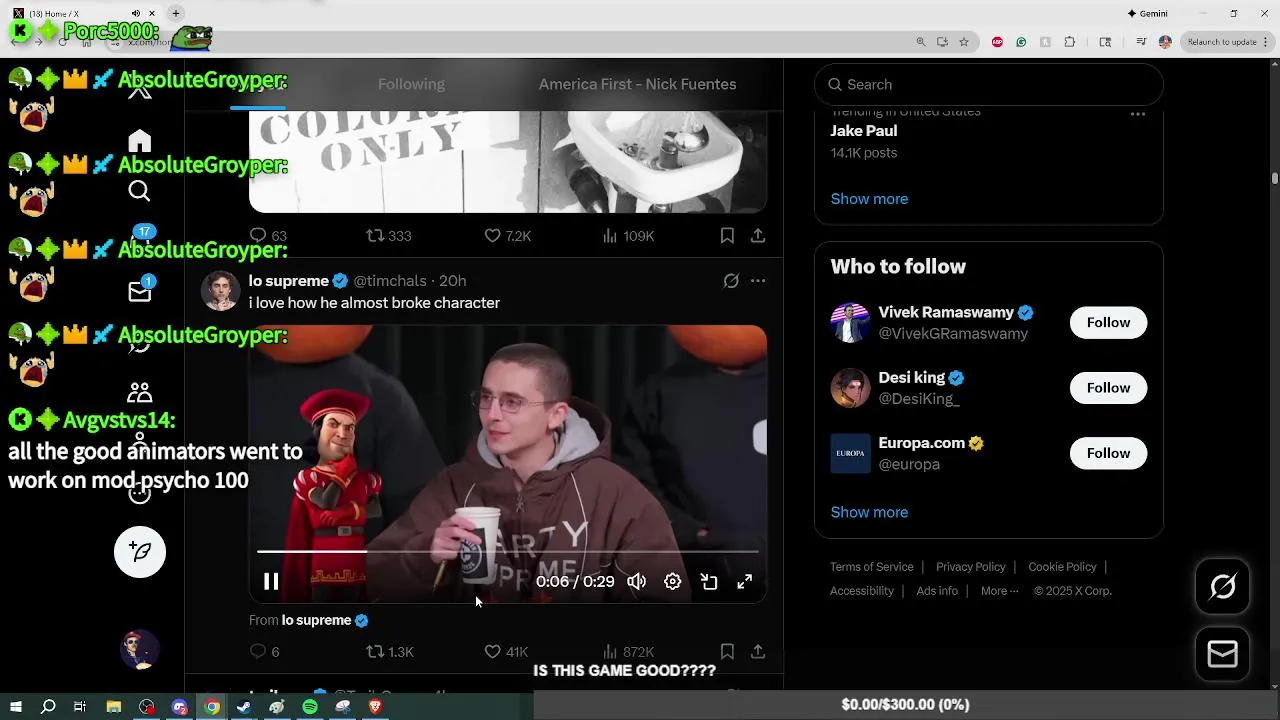Open the Windows Start menu

point(16,707)
